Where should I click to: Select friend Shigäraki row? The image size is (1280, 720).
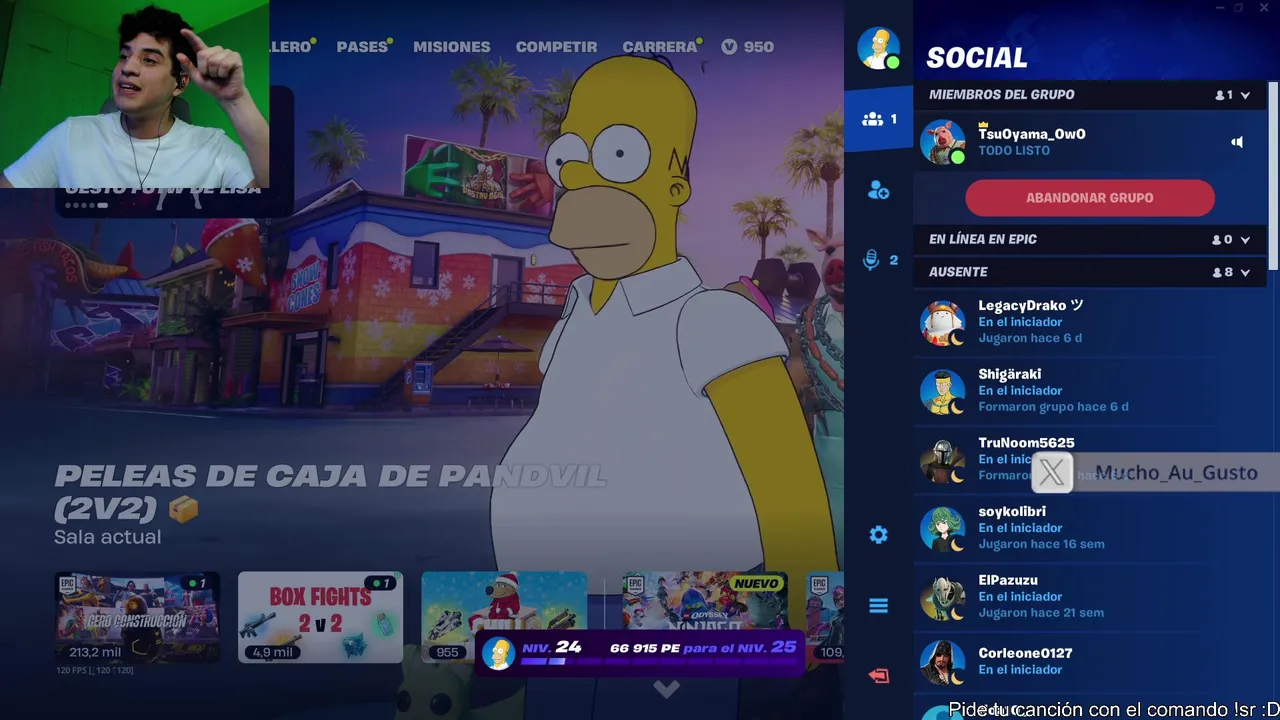[1092, 391]
